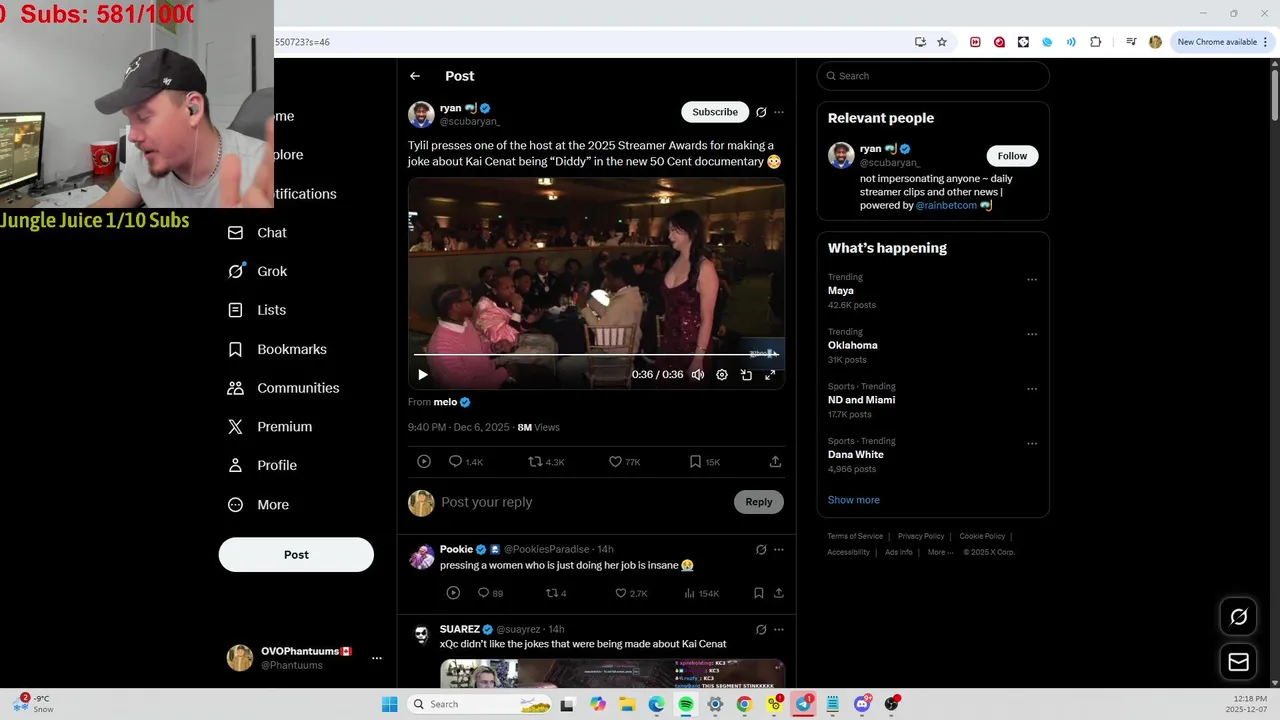Open options for Dana White trend
Screen dimensions: 1280x720
(x=1032, y=444)
